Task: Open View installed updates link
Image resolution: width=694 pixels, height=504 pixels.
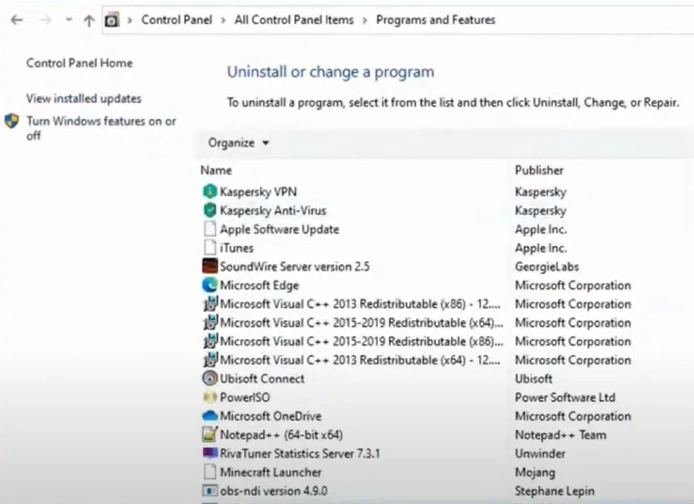Action: [84, 98]
